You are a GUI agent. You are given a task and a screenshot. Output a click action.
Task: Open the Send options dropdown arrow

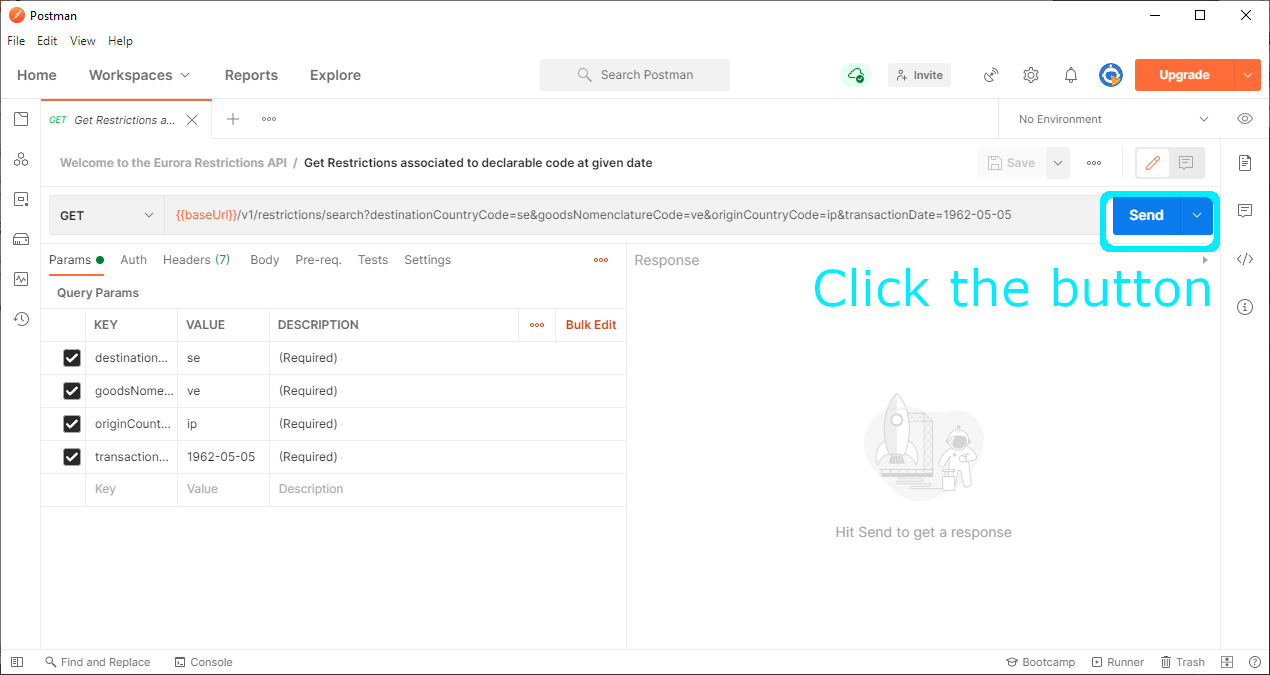[1196, 215]
